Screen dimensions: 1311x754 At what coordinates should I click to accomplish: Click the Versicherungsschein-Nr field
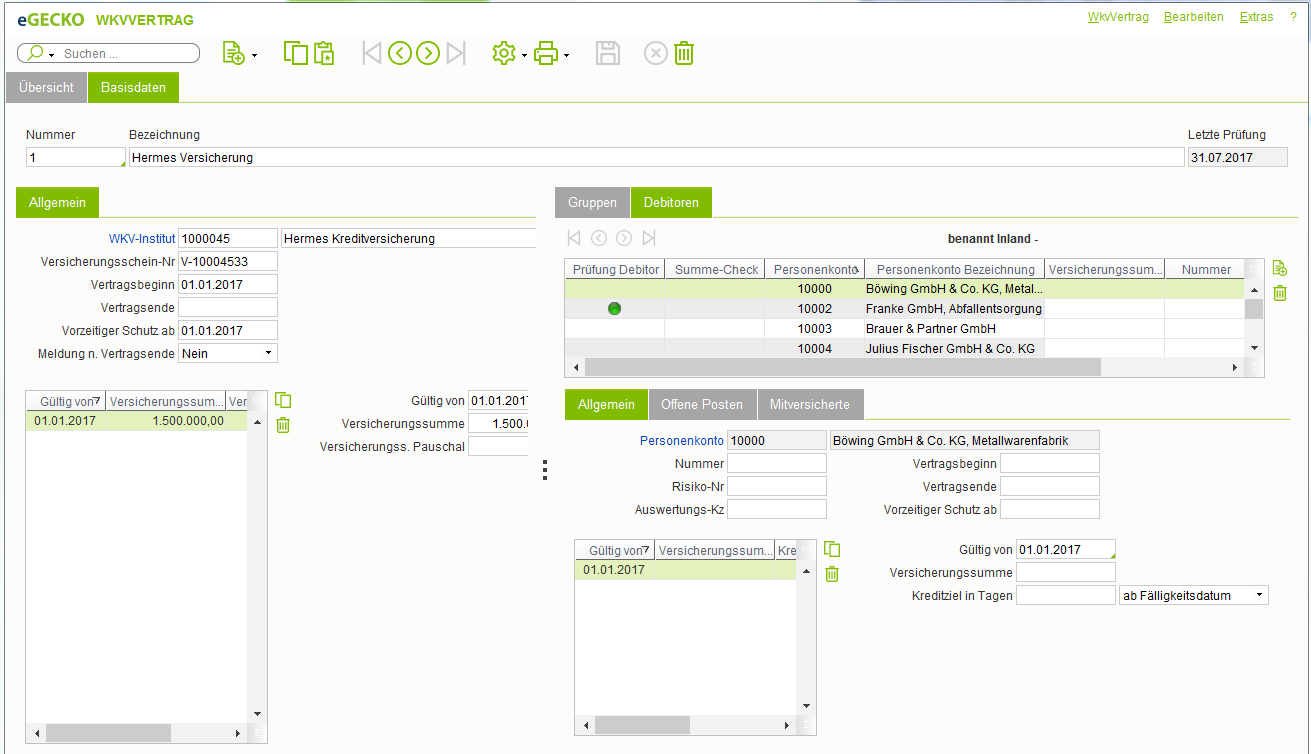coord(227,261)
